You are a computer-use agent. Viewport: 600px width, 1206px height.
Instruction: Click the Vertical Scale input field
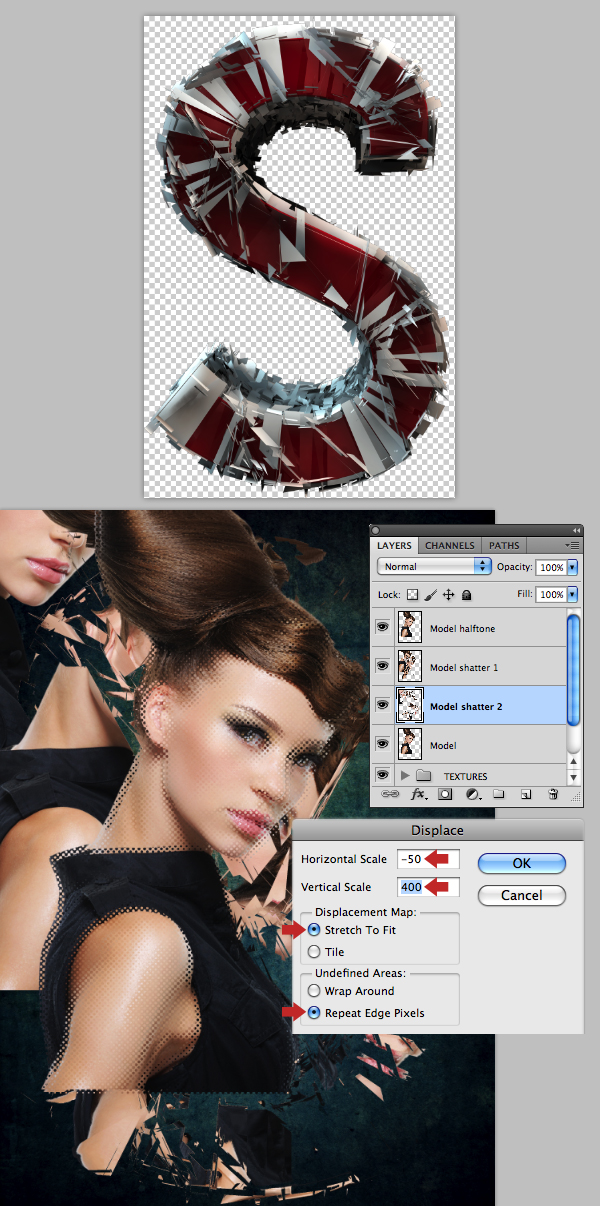click(428, 887)
